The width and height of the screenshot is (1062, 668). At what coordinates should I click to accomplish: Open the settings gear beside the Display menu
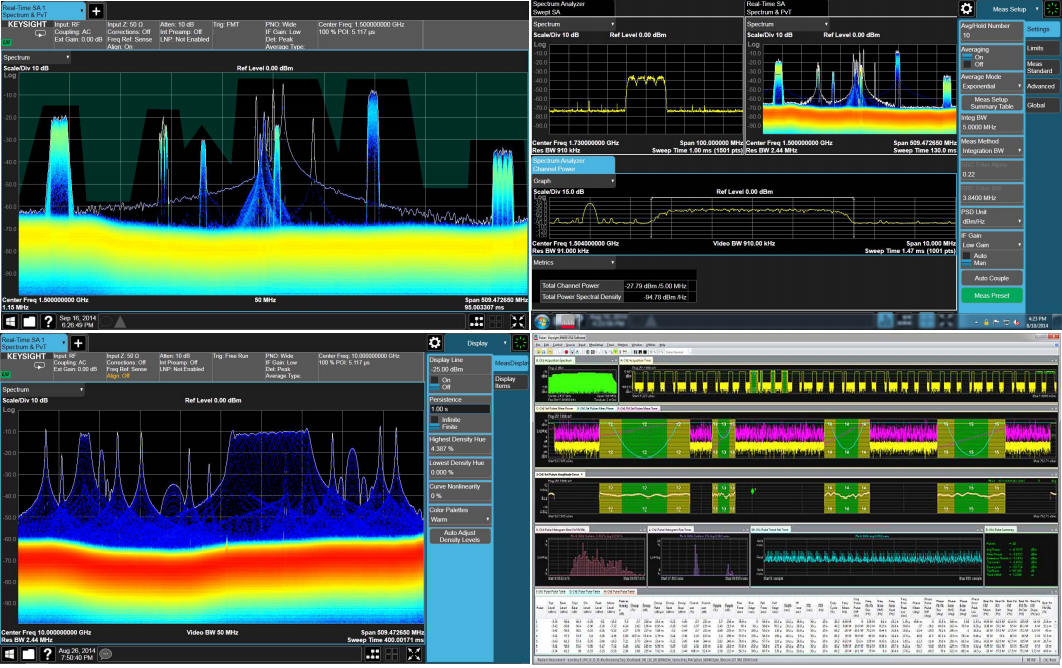tap(435, 343)
